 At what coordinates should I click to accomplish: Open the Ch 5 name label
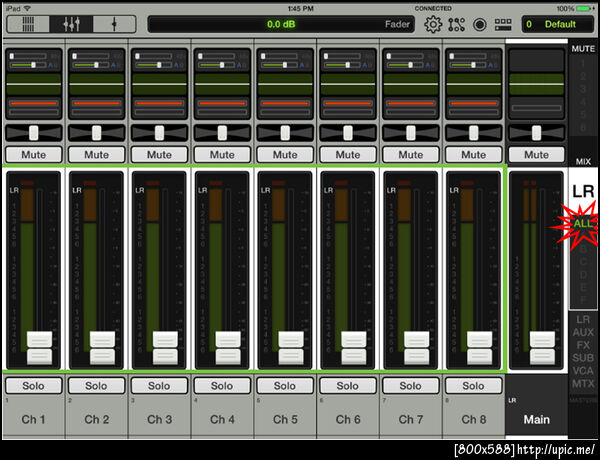pyautogui.click(x=285, y=419)
